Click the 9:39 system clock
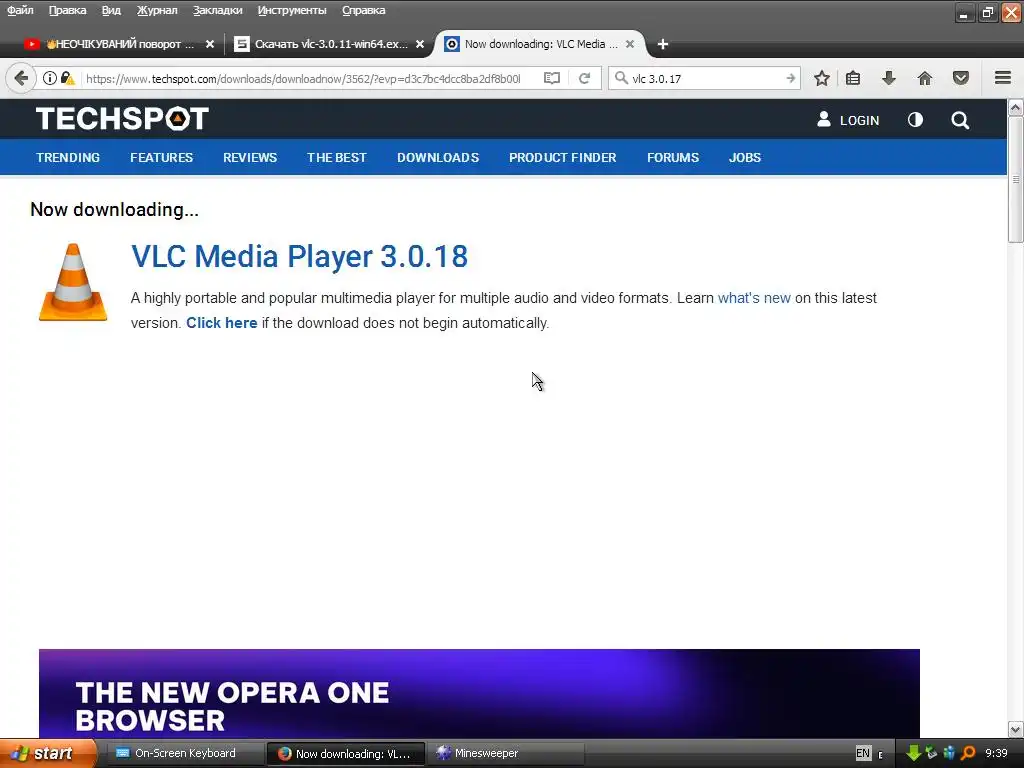The height and width of the screenshot is (768, 1024). [x=996, y=753]
